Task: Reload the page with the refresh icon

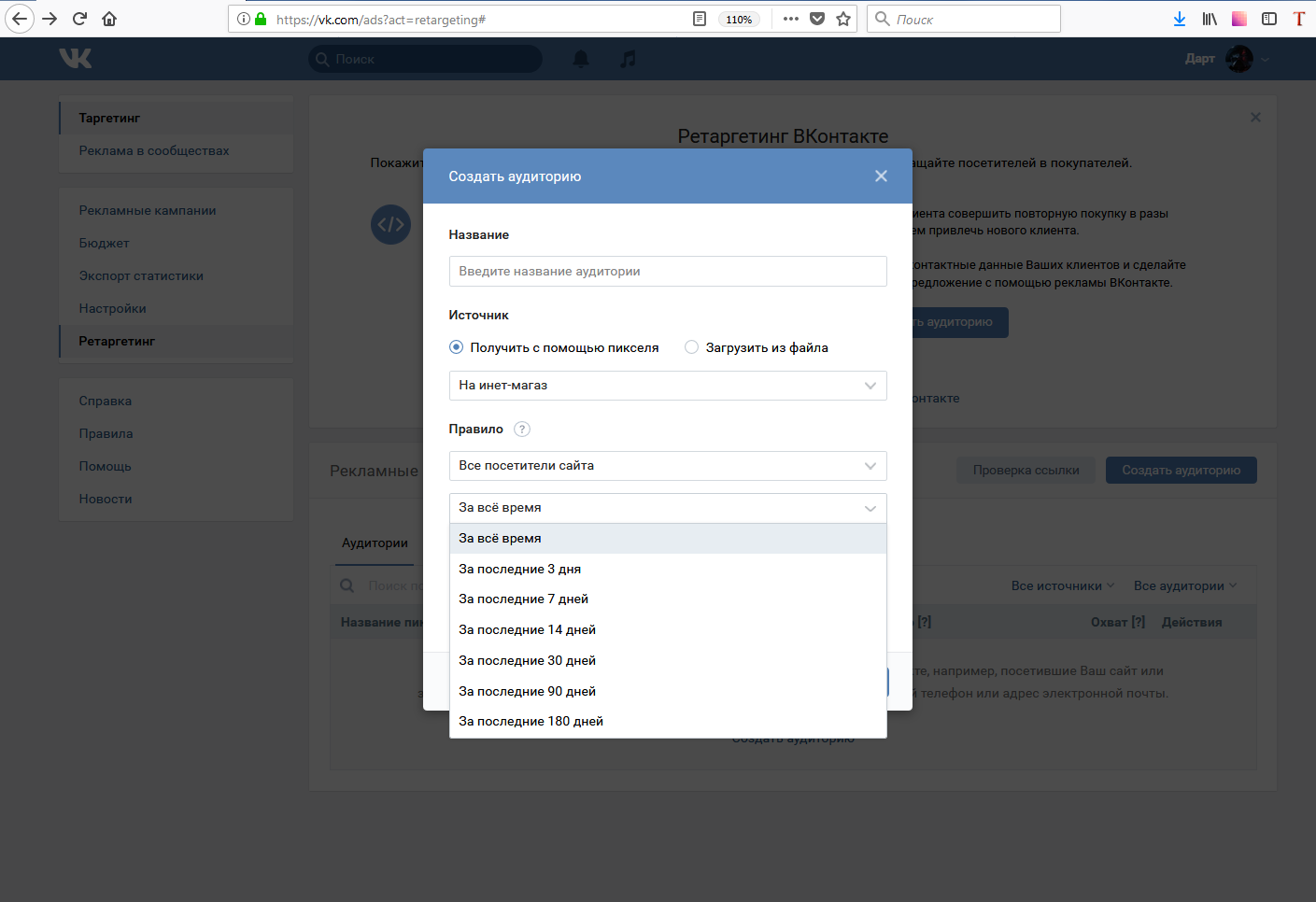Action: click(x=80, y=19)
